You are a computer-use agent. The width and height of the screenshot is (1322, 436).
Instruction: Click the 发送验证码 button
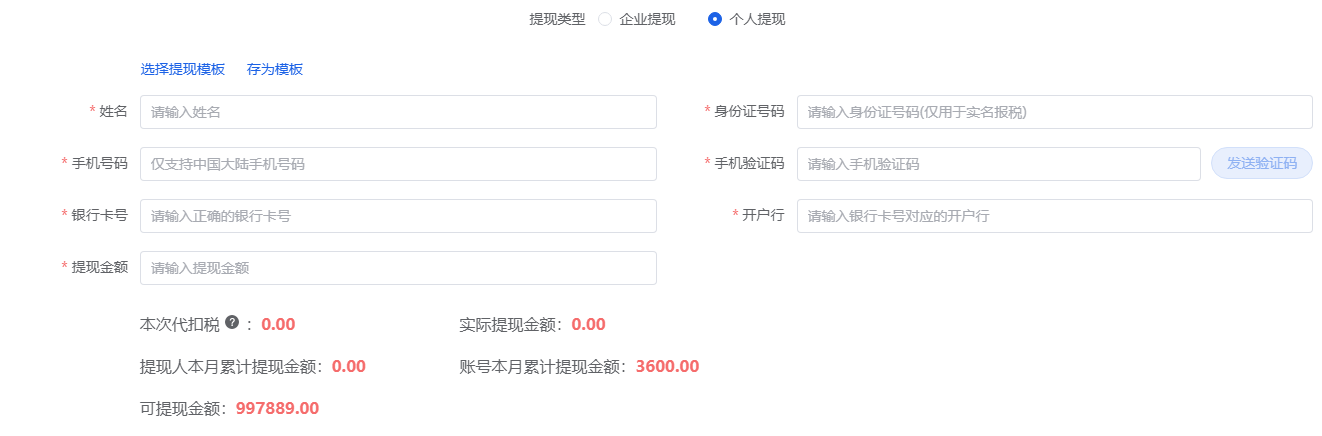[1261, 163]
